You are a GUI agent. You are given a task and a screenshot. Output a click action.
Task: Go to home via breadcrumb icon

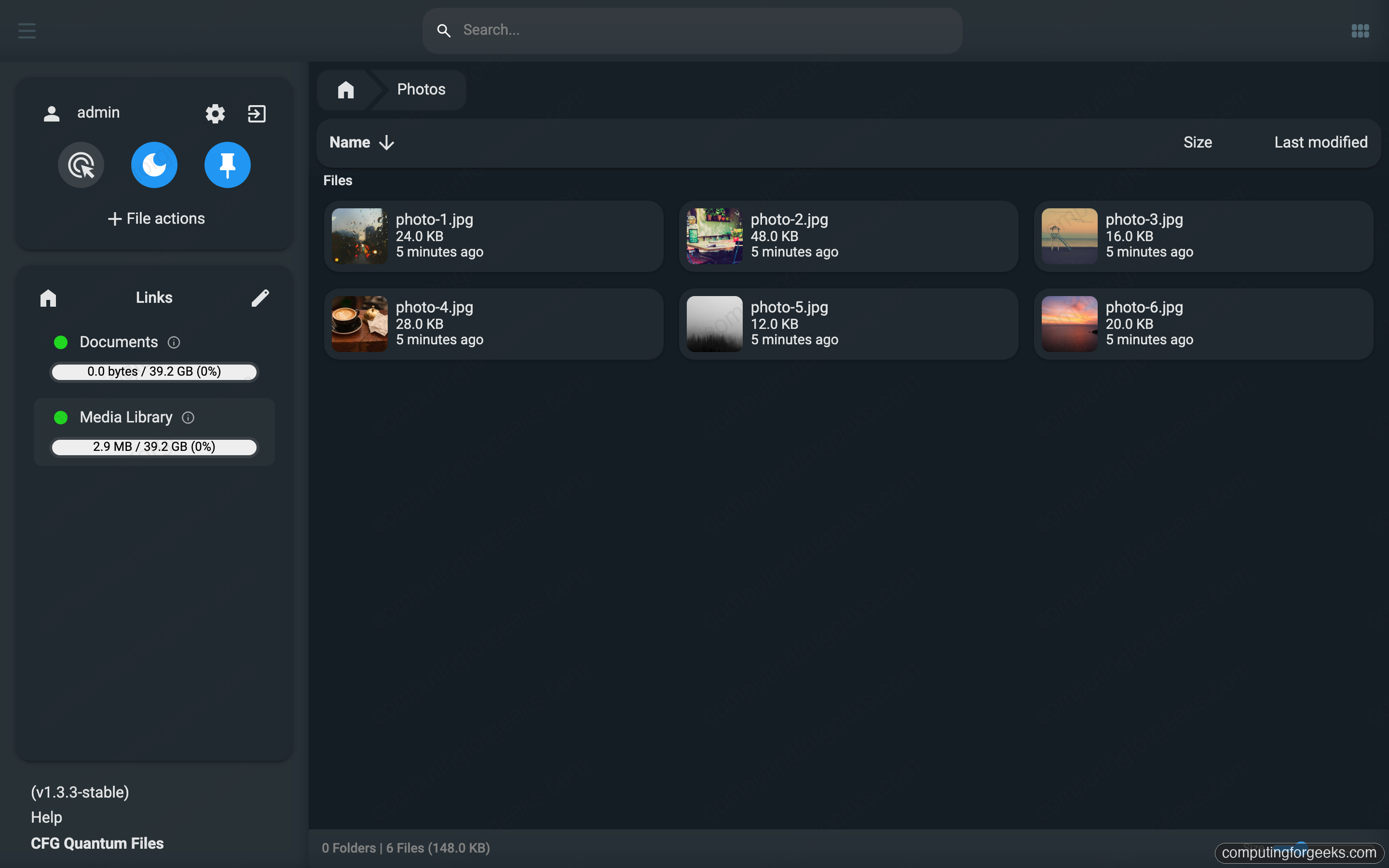click(x=345, y=90)
